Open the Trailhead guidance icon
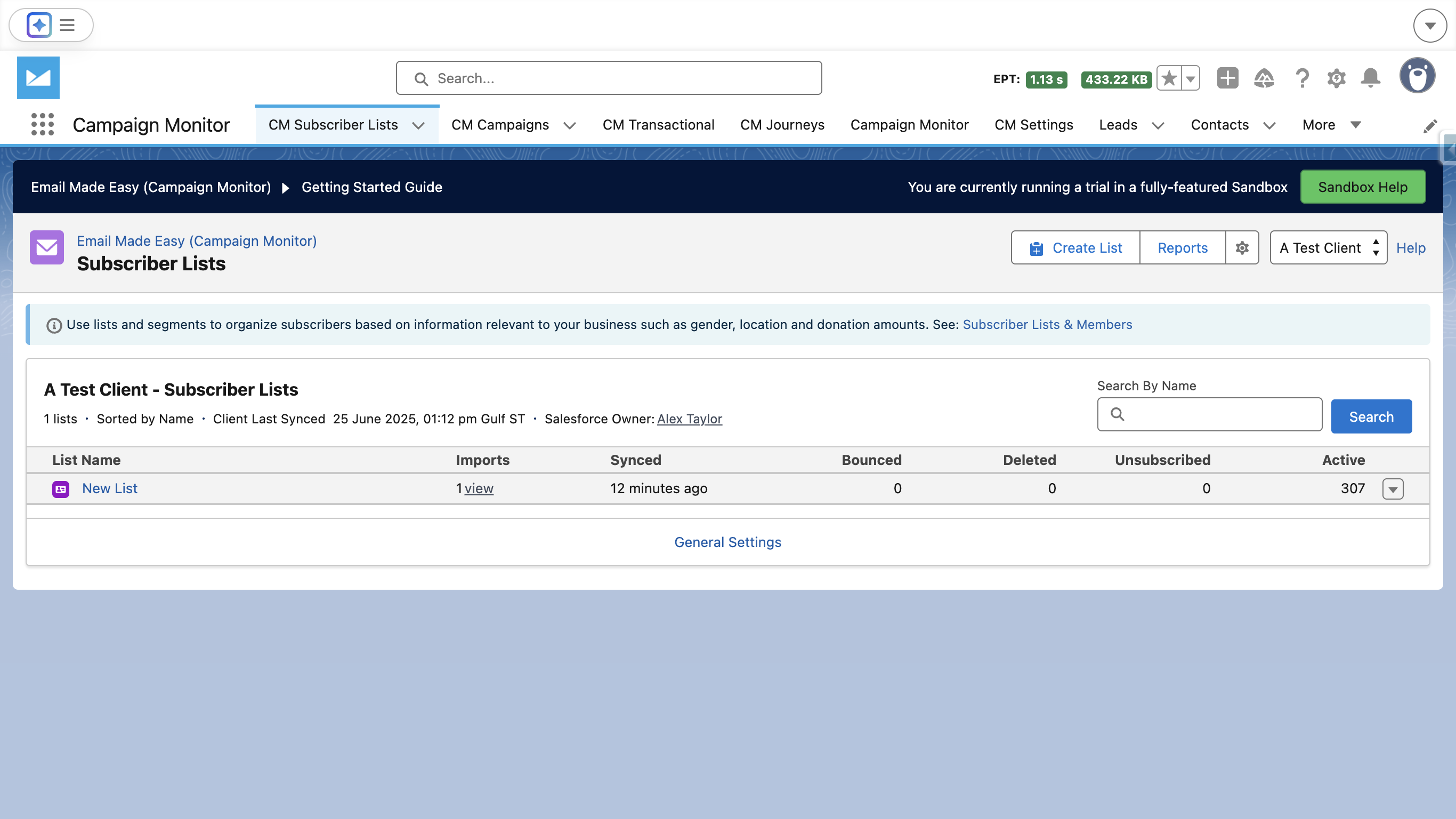This screenshot has height=819, width=1456. click(x=1264, y=78)
